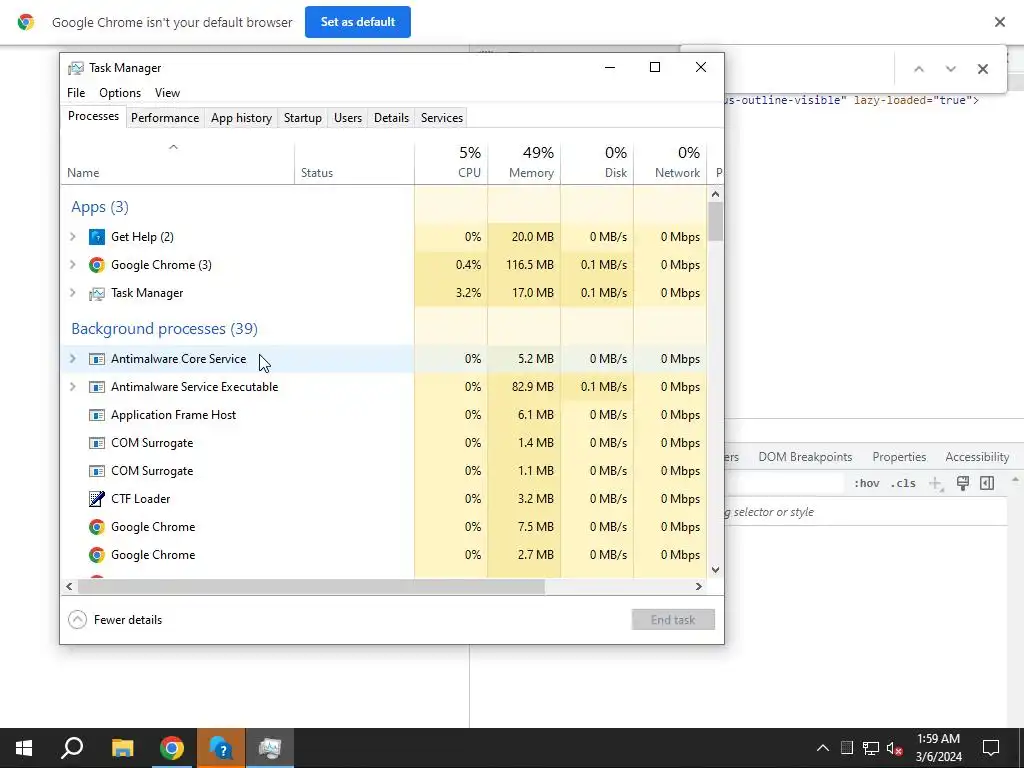1024x768 pixels.
Task: Click the End task button
Action: click(673, 620)
